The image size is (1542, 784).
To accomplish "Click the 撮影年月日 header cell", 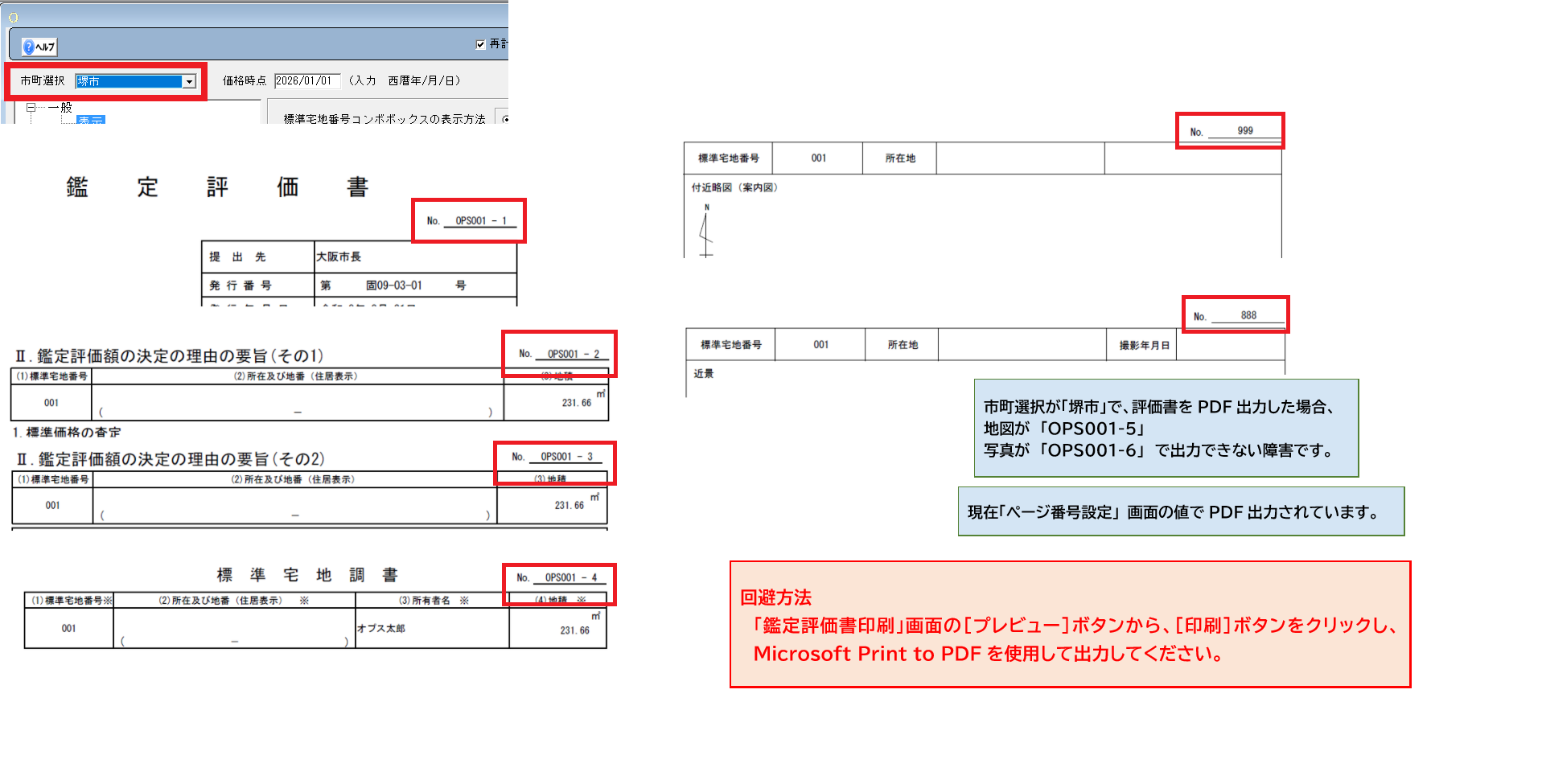I will (1143, 345).
